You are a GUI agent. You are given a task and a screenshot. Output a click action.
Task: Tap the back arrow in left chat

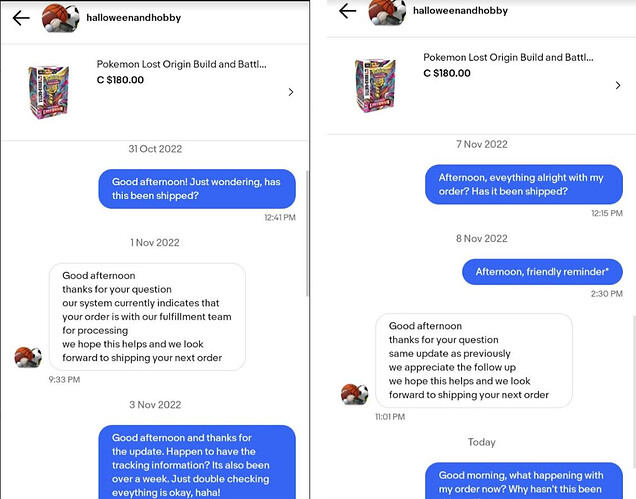21,18
